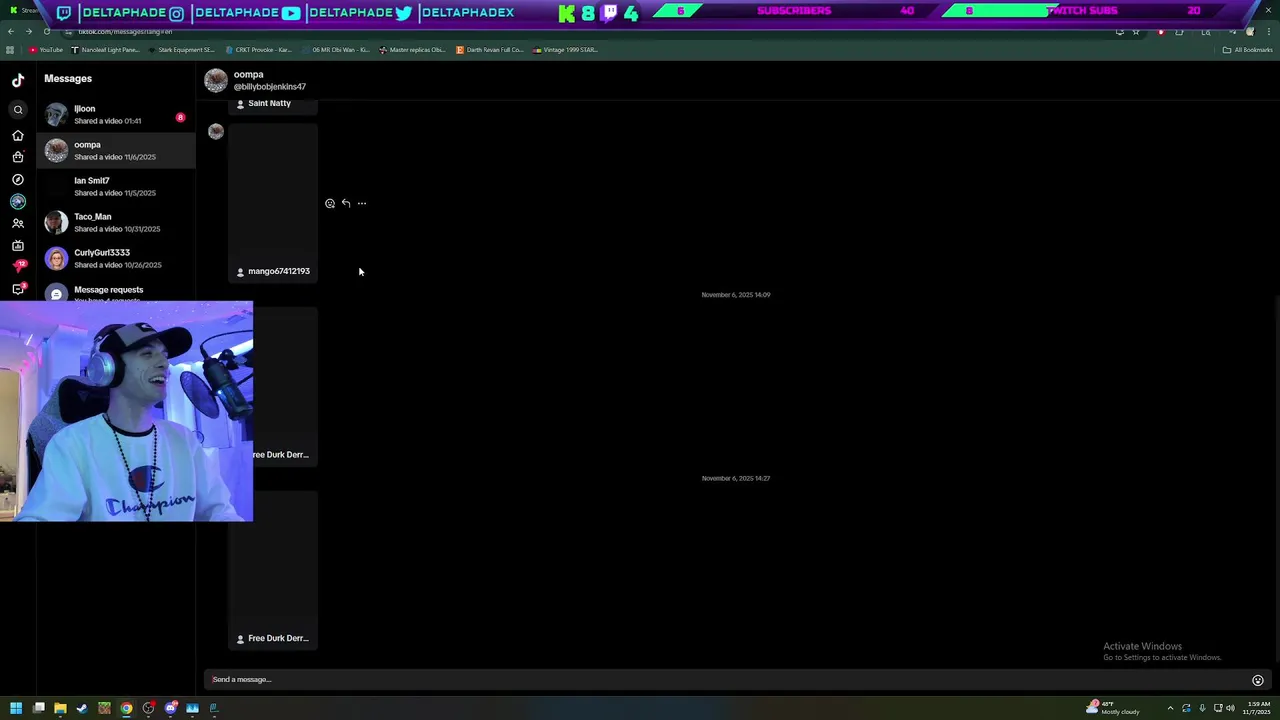The width and height of the screenshot is (1280, 720).
Task: Add reaction to mango67412193 message
Action: pos(330,203)
